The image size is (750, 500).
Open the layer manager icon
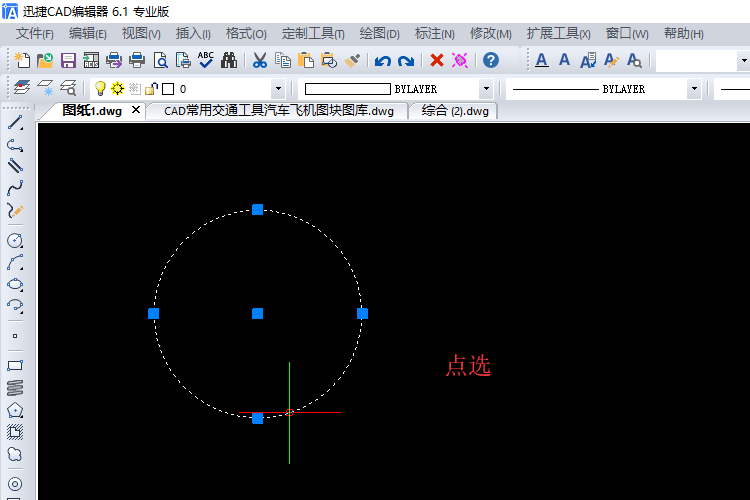pos(22,88)
